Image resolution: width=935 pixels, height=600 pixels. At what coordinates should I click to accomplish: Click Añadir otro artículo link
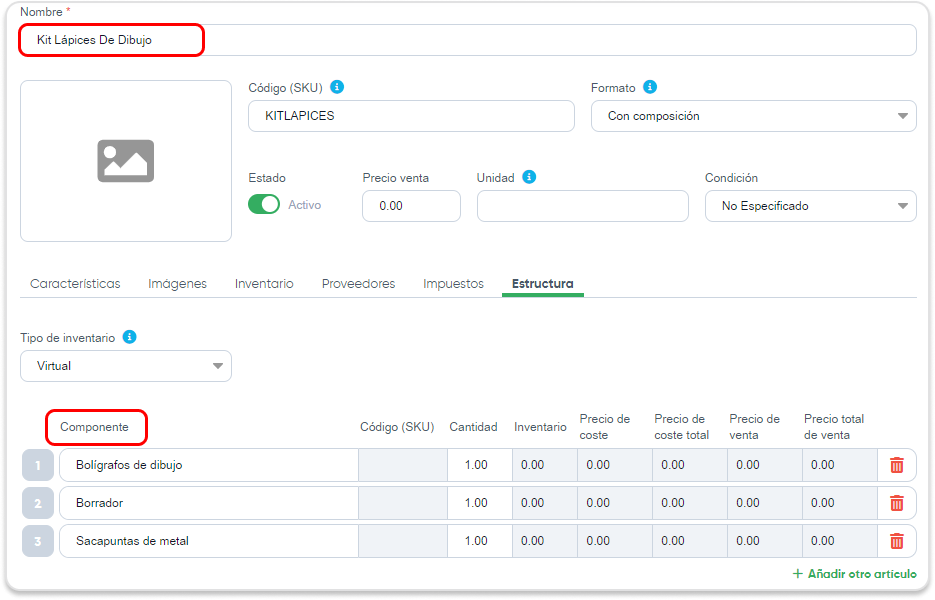click(854, 574)
